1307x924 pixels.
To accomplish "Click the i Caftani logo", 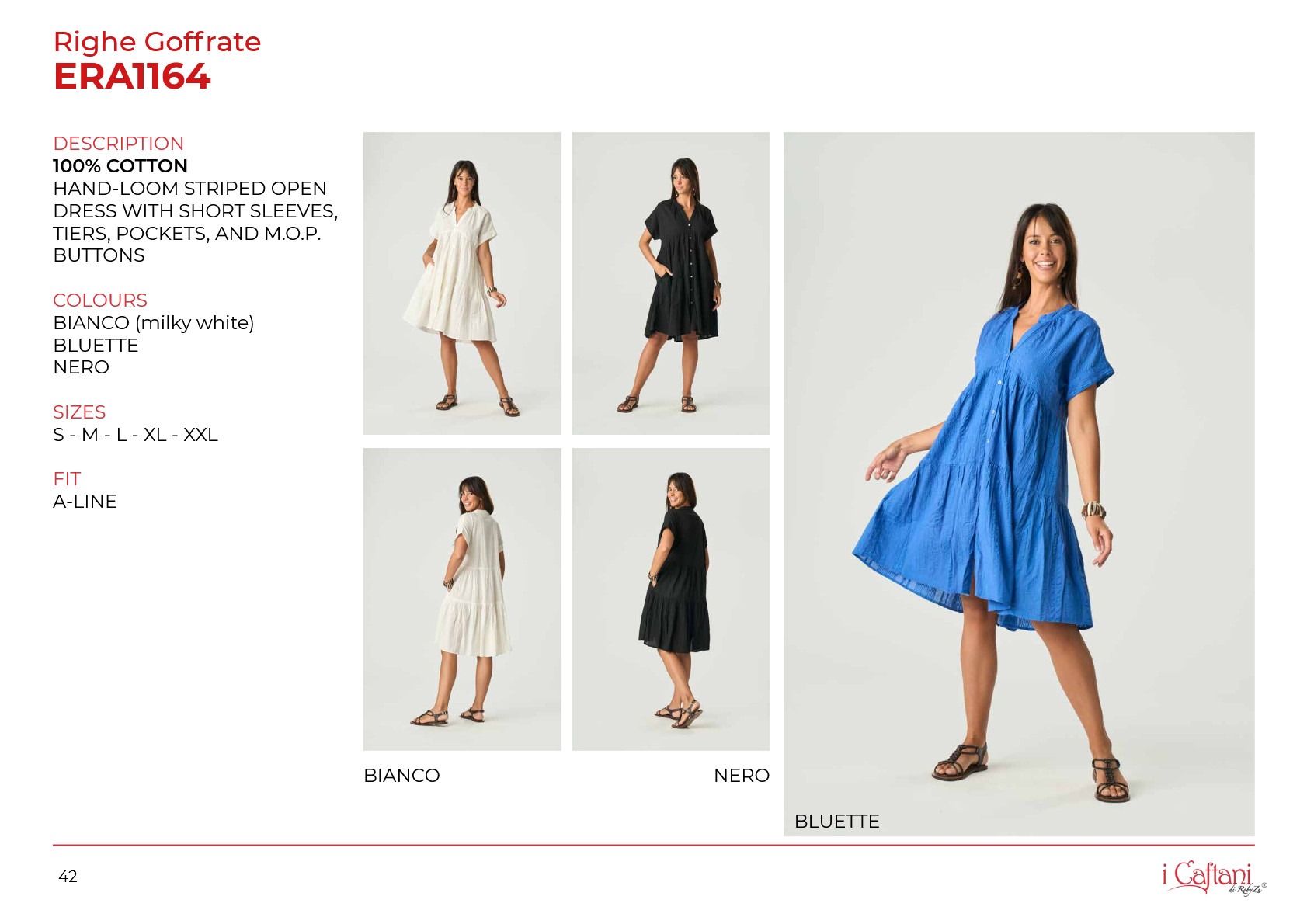I will [1214, 877].
